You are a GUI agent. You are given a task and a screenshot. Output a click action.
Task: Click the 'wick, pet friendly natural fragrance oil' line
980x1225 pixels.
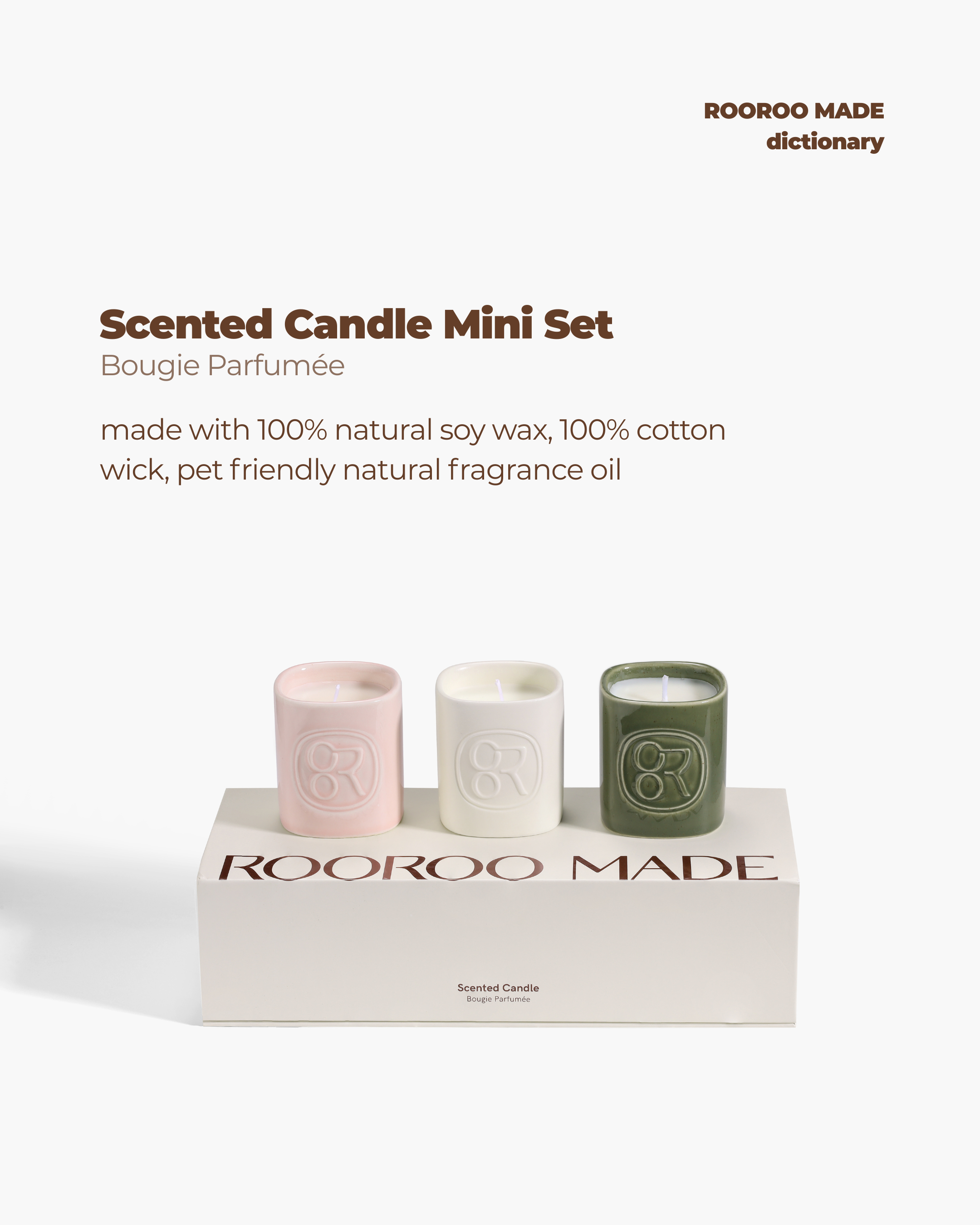361,470
